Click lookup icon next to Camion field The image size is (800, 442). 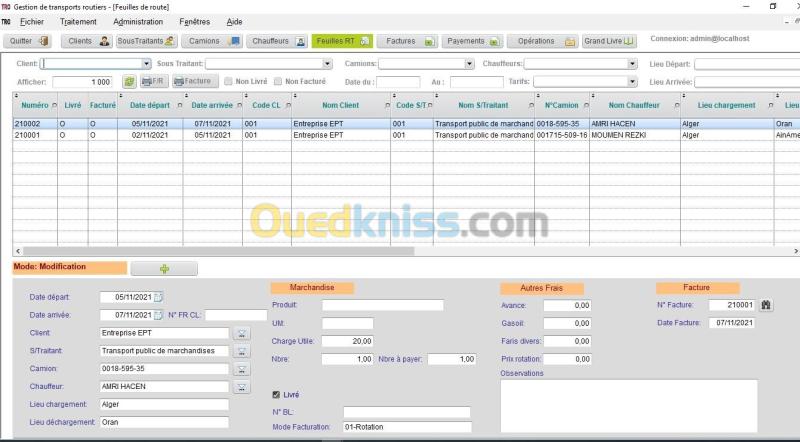tap(242, 369)
